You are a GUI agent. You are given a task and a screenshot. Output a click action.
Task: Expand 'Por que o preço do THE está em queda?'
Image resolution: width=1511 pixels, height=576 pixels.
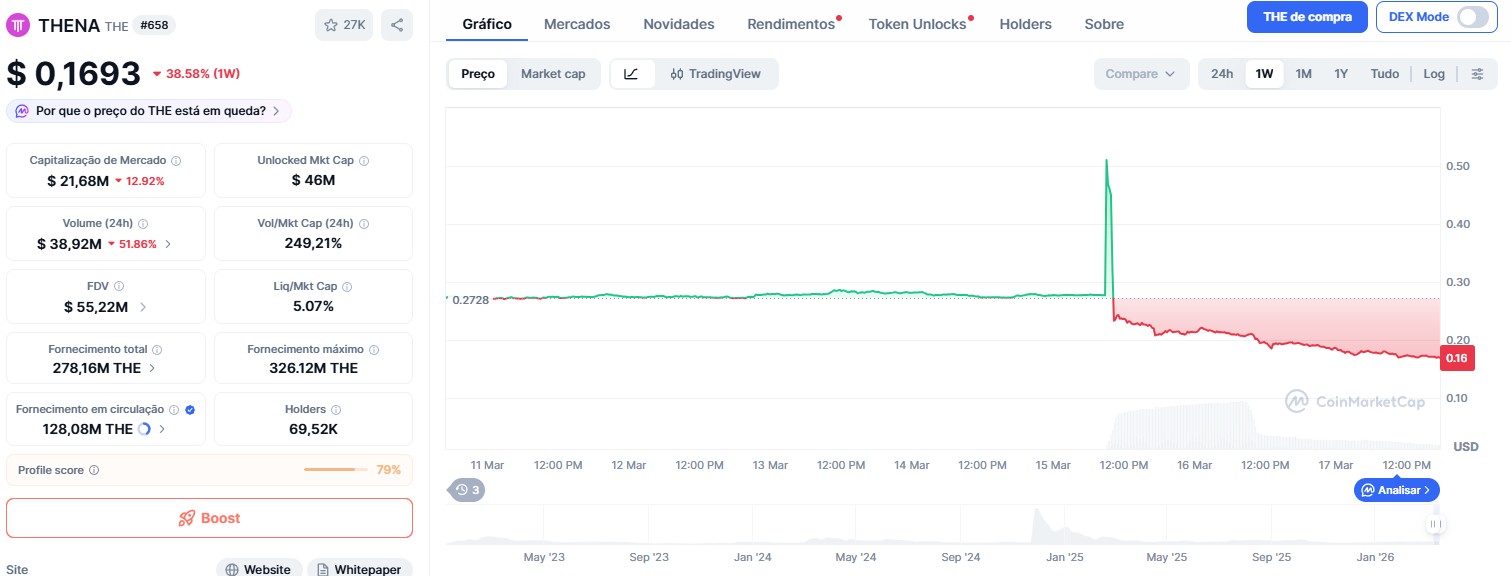tap(150, 111)
